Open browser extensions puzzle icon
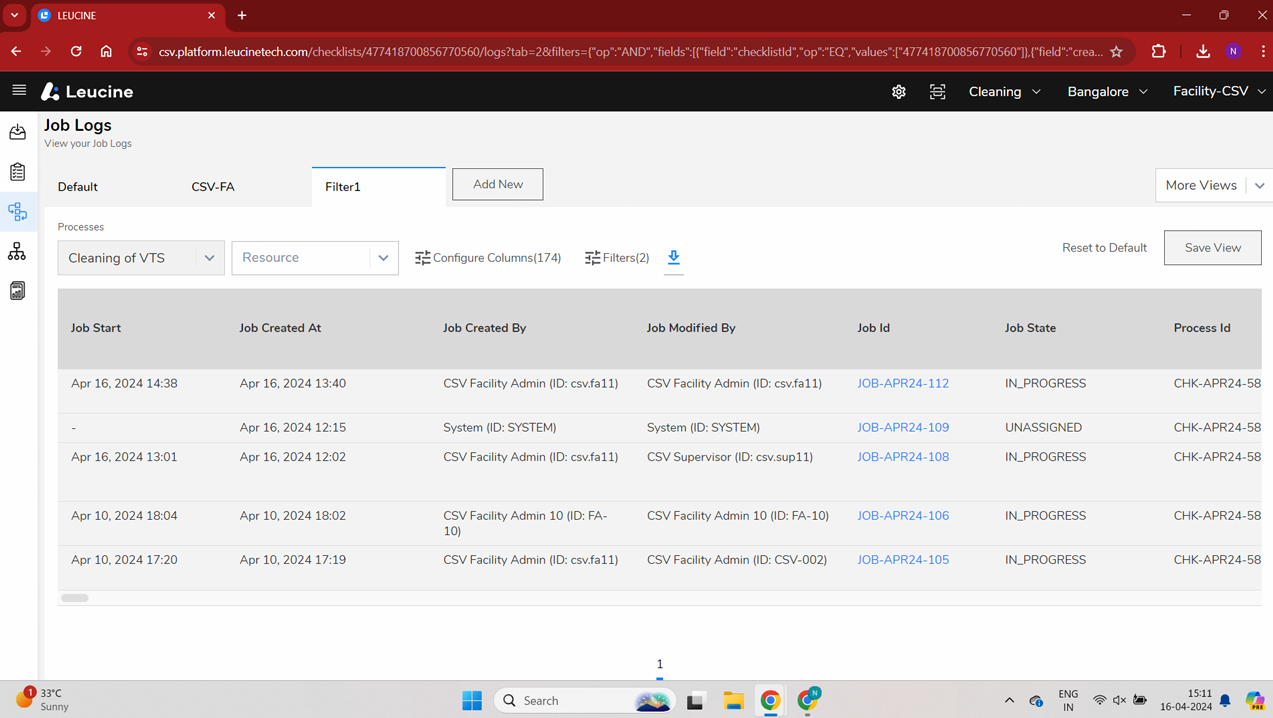Screen dimensions: 1273x718 click(1159, 51)
